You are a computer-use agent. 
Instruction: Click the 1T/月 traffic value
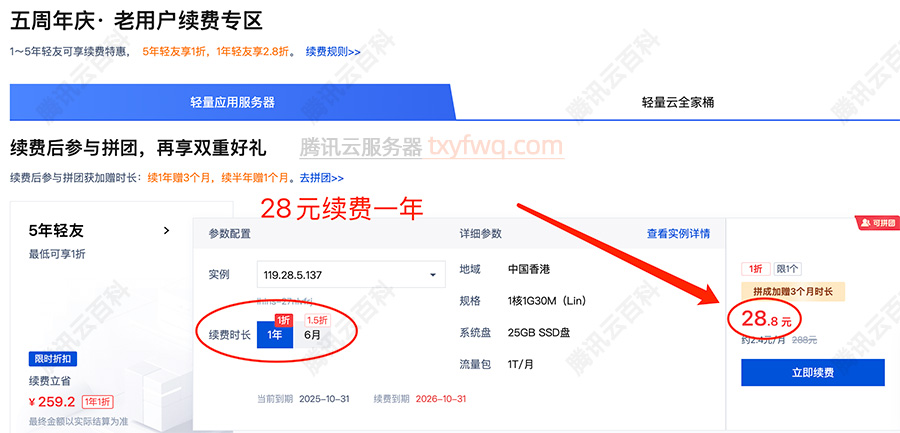521,364
